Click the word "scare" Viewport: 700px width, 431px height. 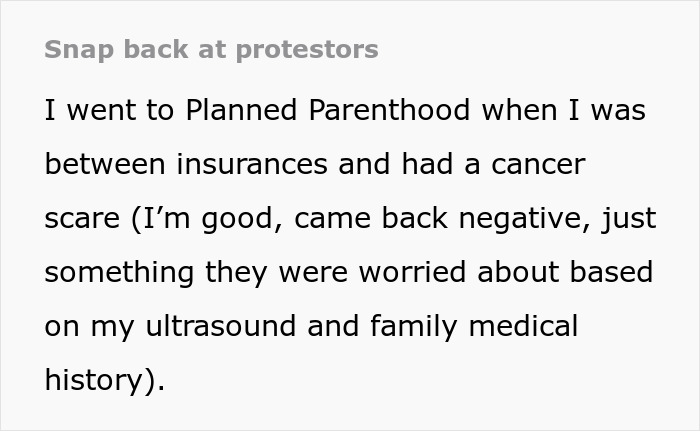coord(81,218)
